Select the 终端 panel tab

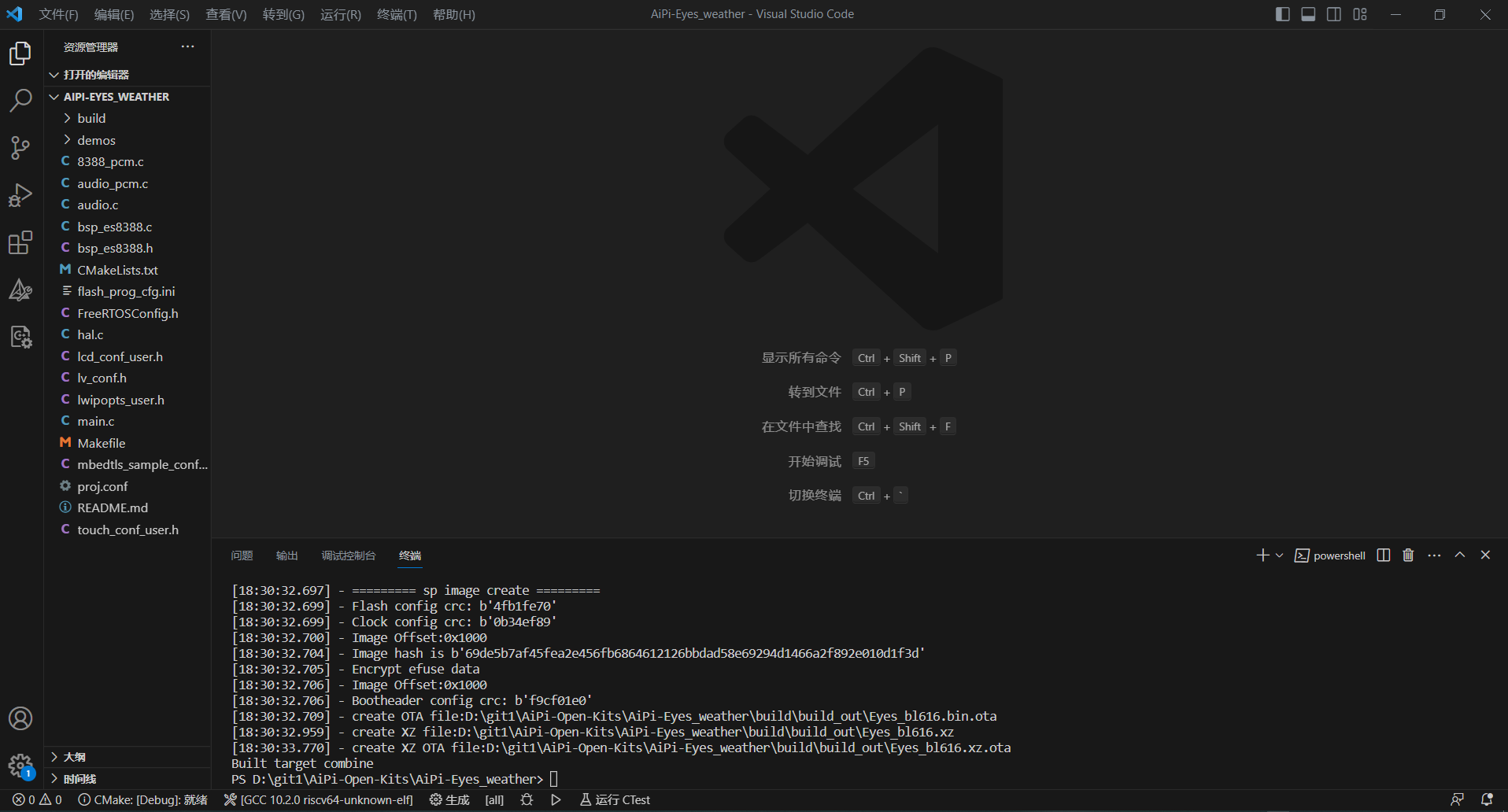coord(410,555)
